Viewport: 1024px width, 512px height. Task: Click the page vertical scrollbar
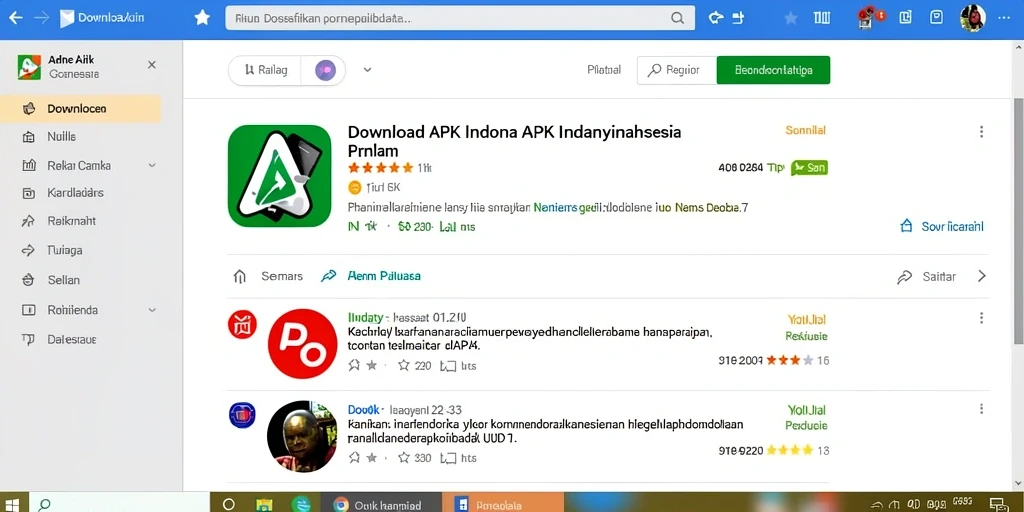[x=1018, y=222]
